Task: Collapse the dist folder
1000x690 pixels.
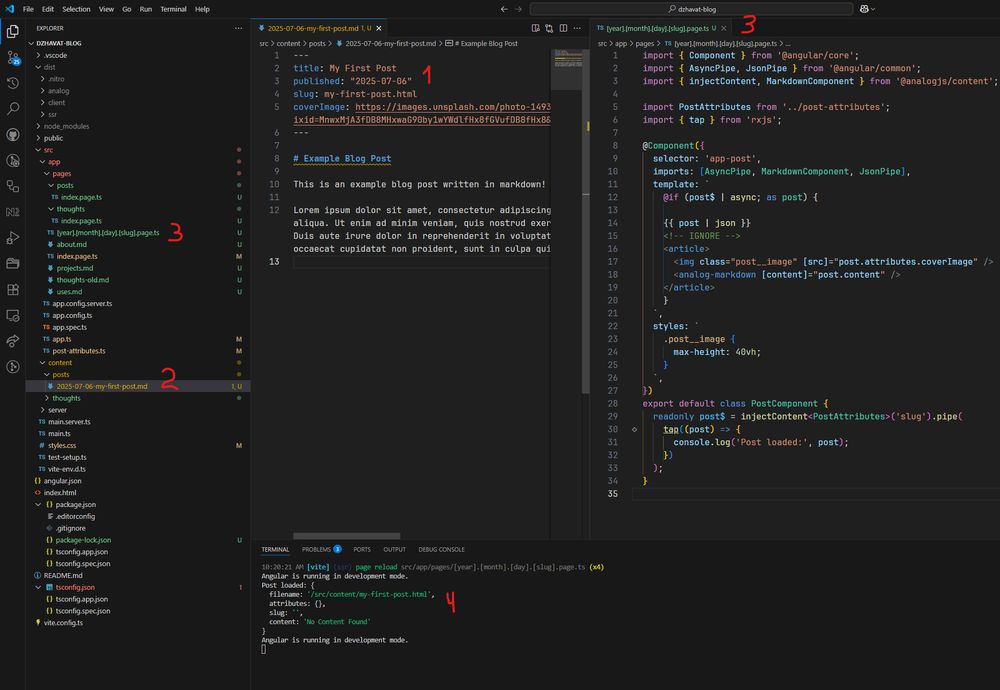Action: pos(49,67)
